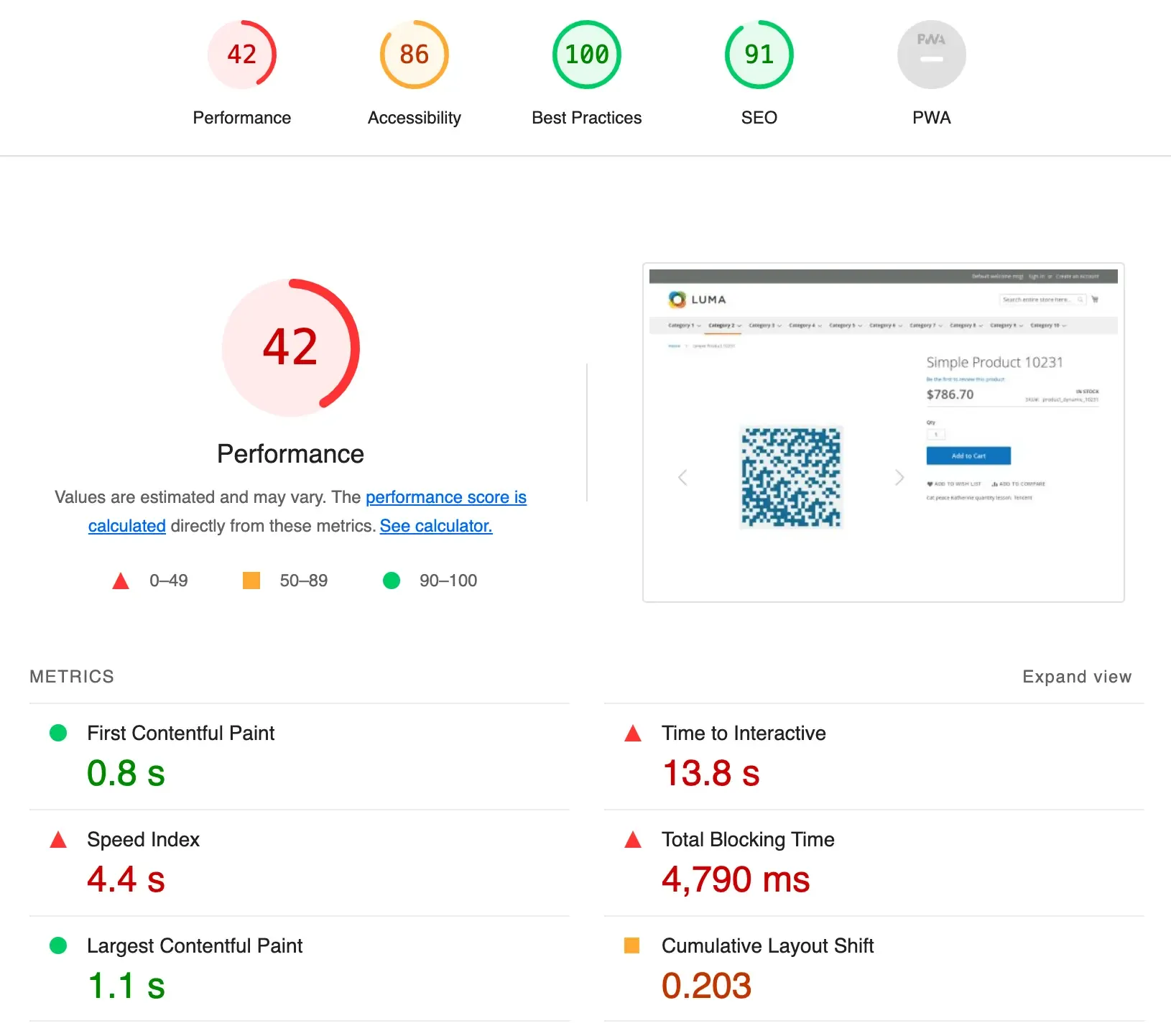
Task: Expand the Total Blocking Time metric
Action: pyautogui.click(x=747, y=839)
